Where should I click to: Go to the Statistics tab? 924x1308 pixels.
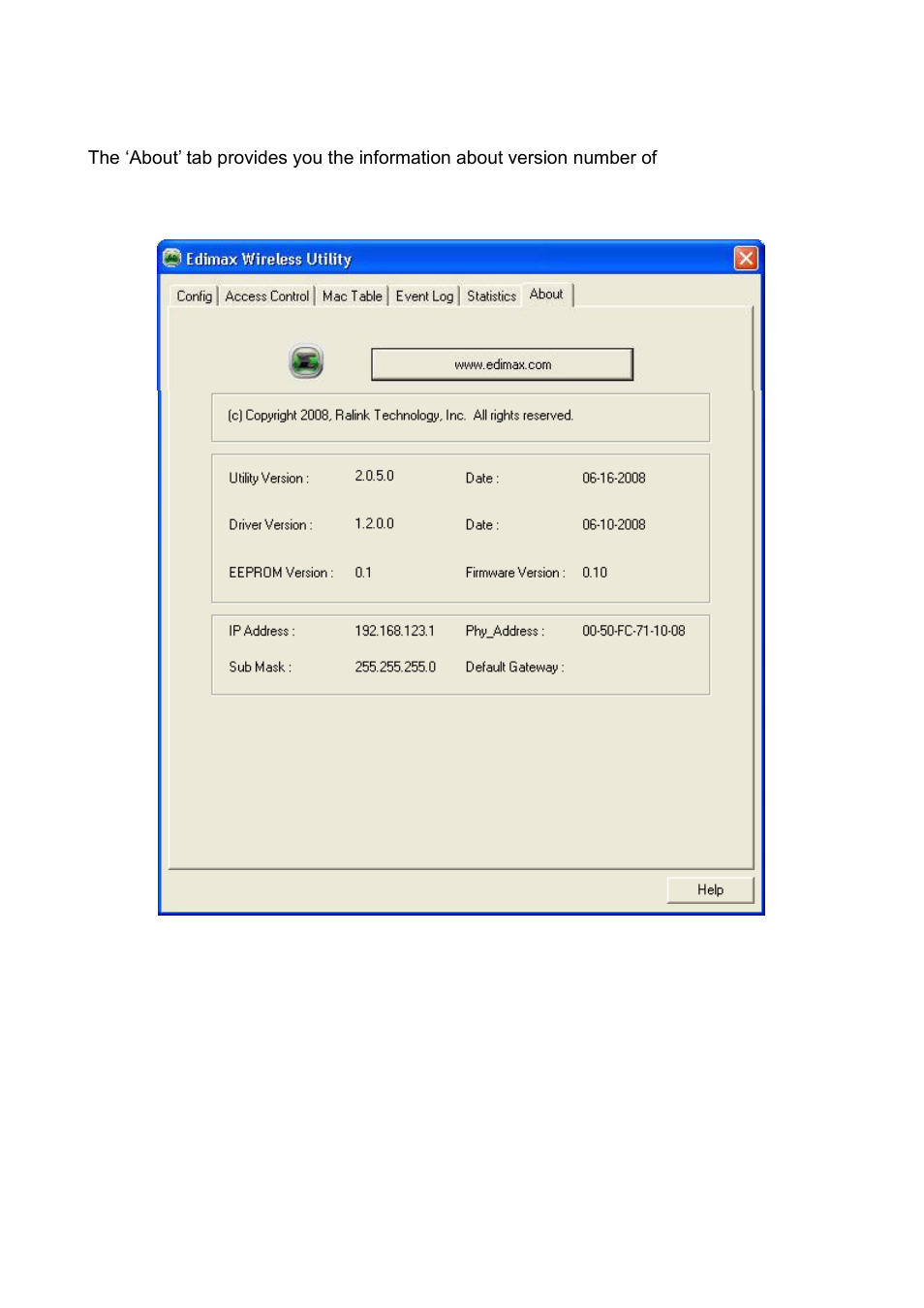point(492,296)
